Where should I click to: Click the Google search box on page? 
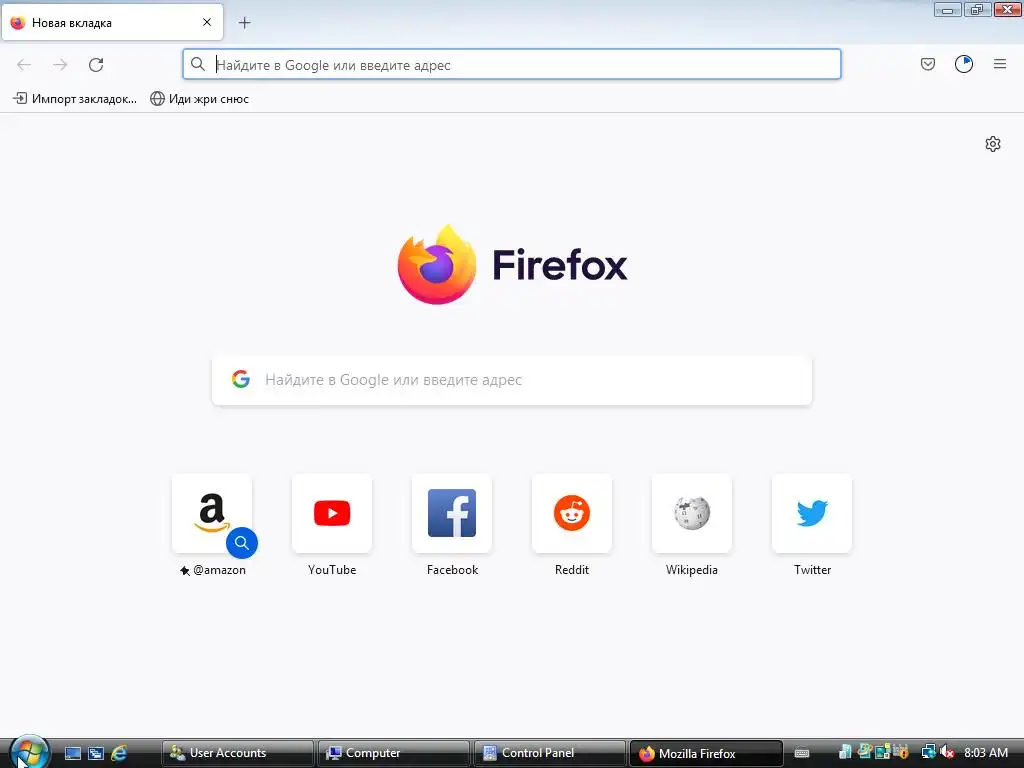click(512, 380)
